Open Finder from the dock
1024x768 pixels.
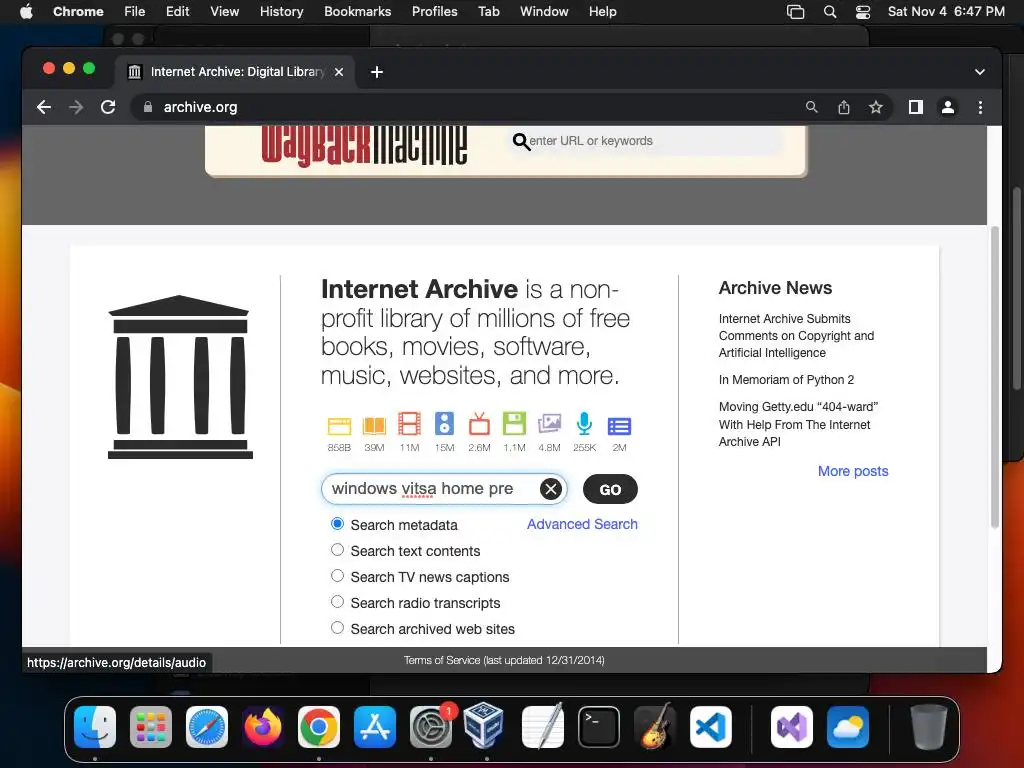[x=95, y=727]
